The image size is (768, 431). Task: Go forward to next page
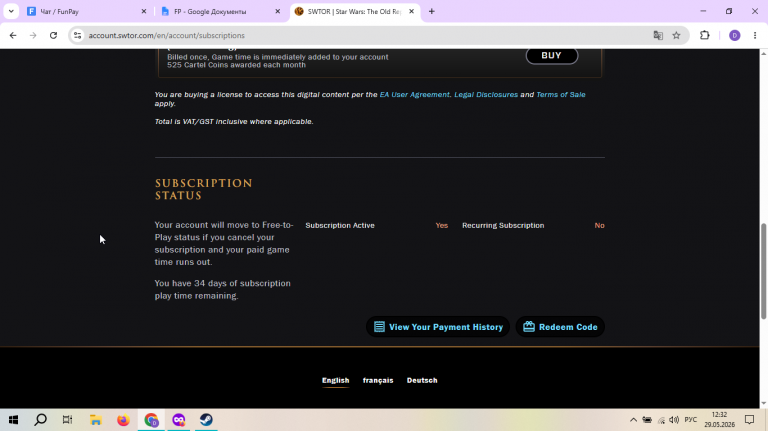pos(33,35)
